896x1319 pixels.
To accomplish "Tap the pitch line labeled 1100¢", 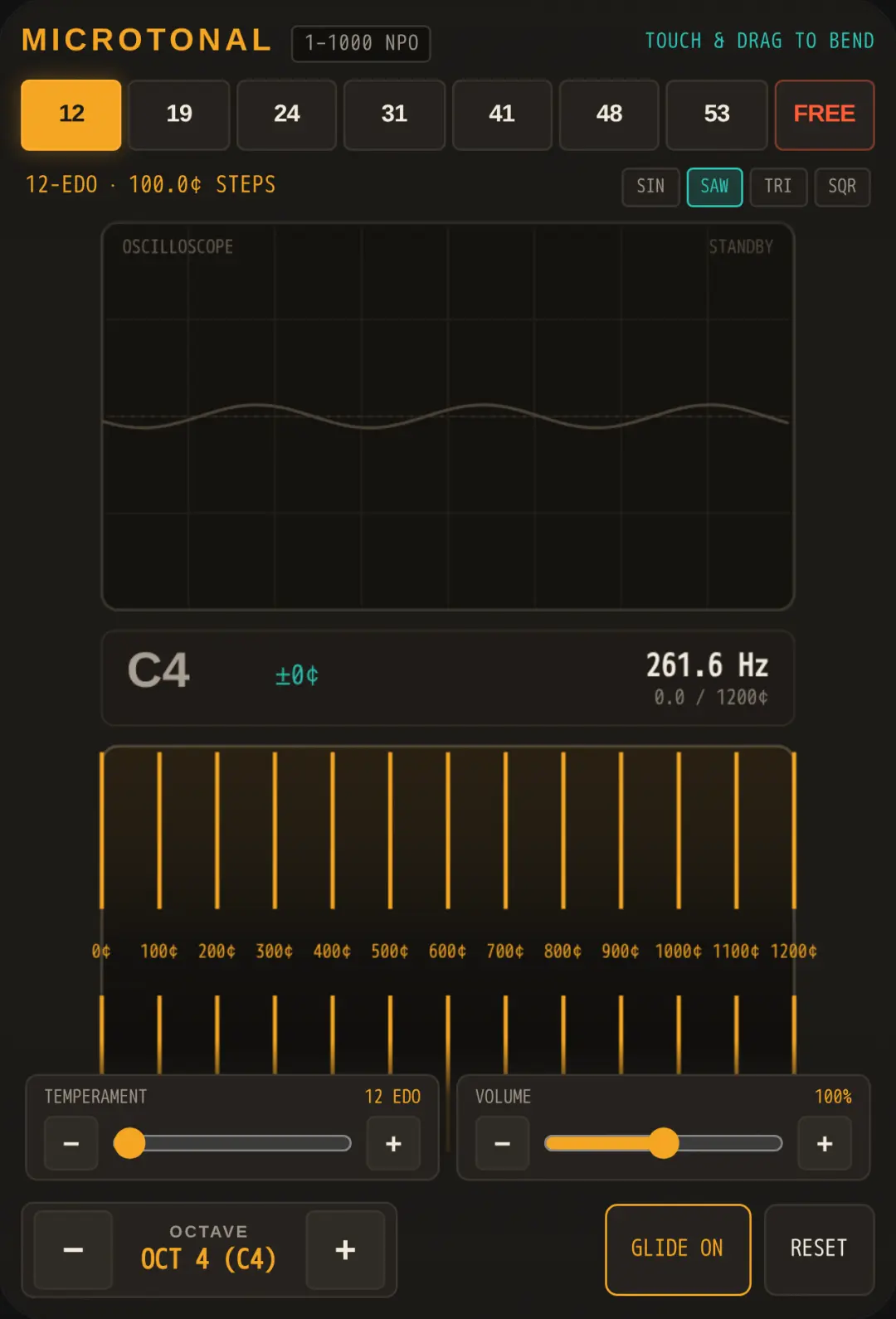I will point(736,830).
